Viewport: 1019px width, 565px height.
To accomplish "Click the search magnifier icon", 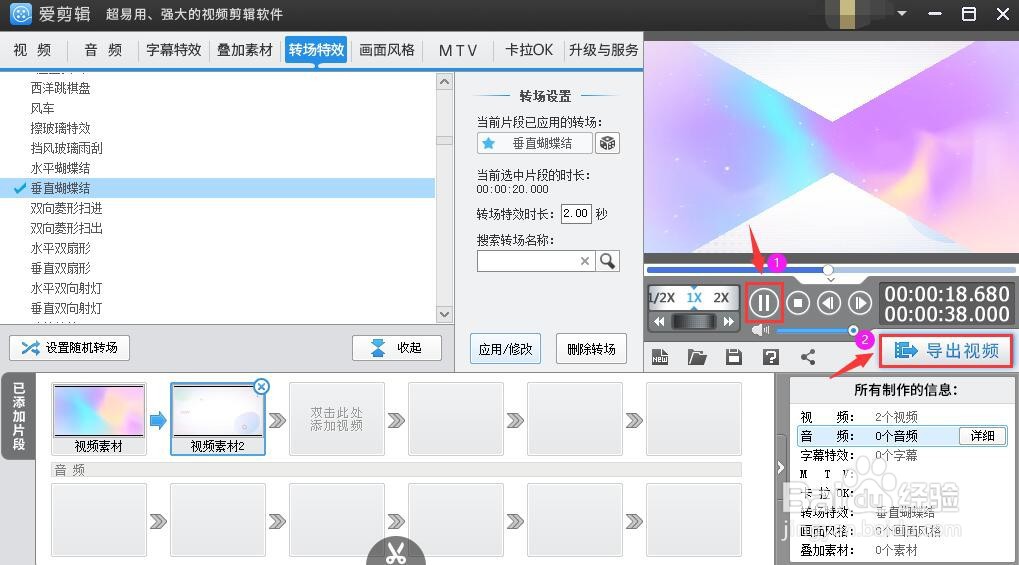I will point(608,261).
